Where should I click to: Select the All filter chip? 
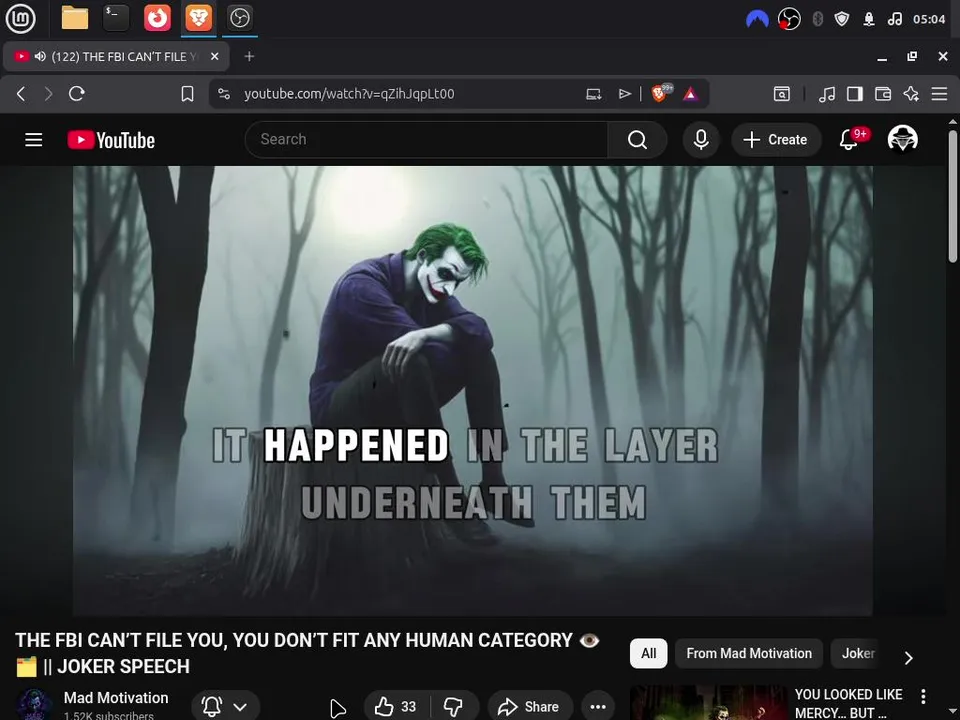(x=648, y=653)
